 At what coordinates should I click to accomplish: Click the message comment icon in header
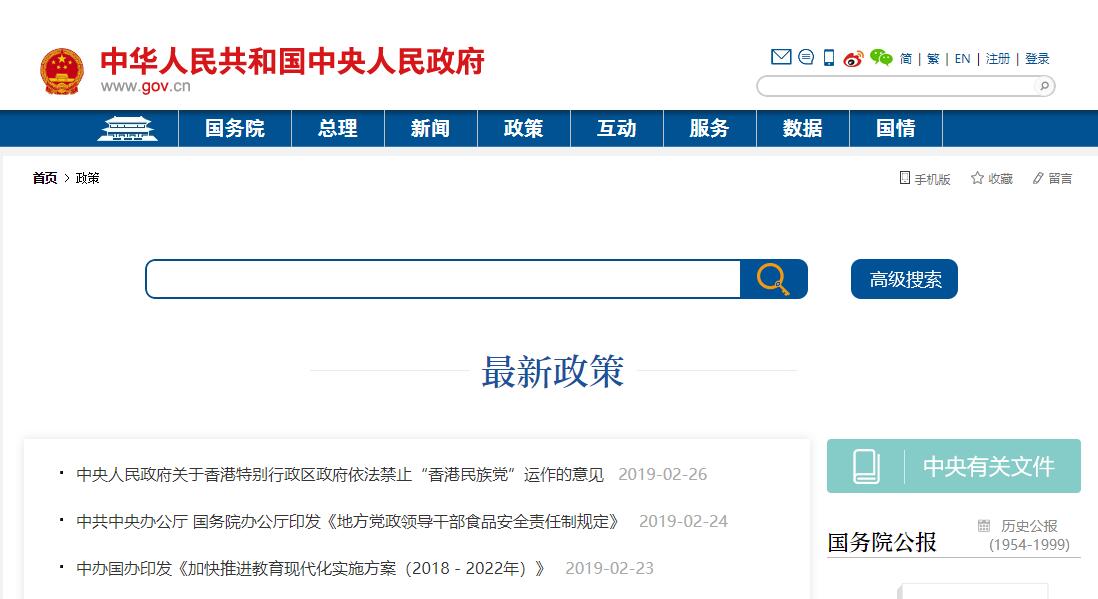tap(805, 57)
